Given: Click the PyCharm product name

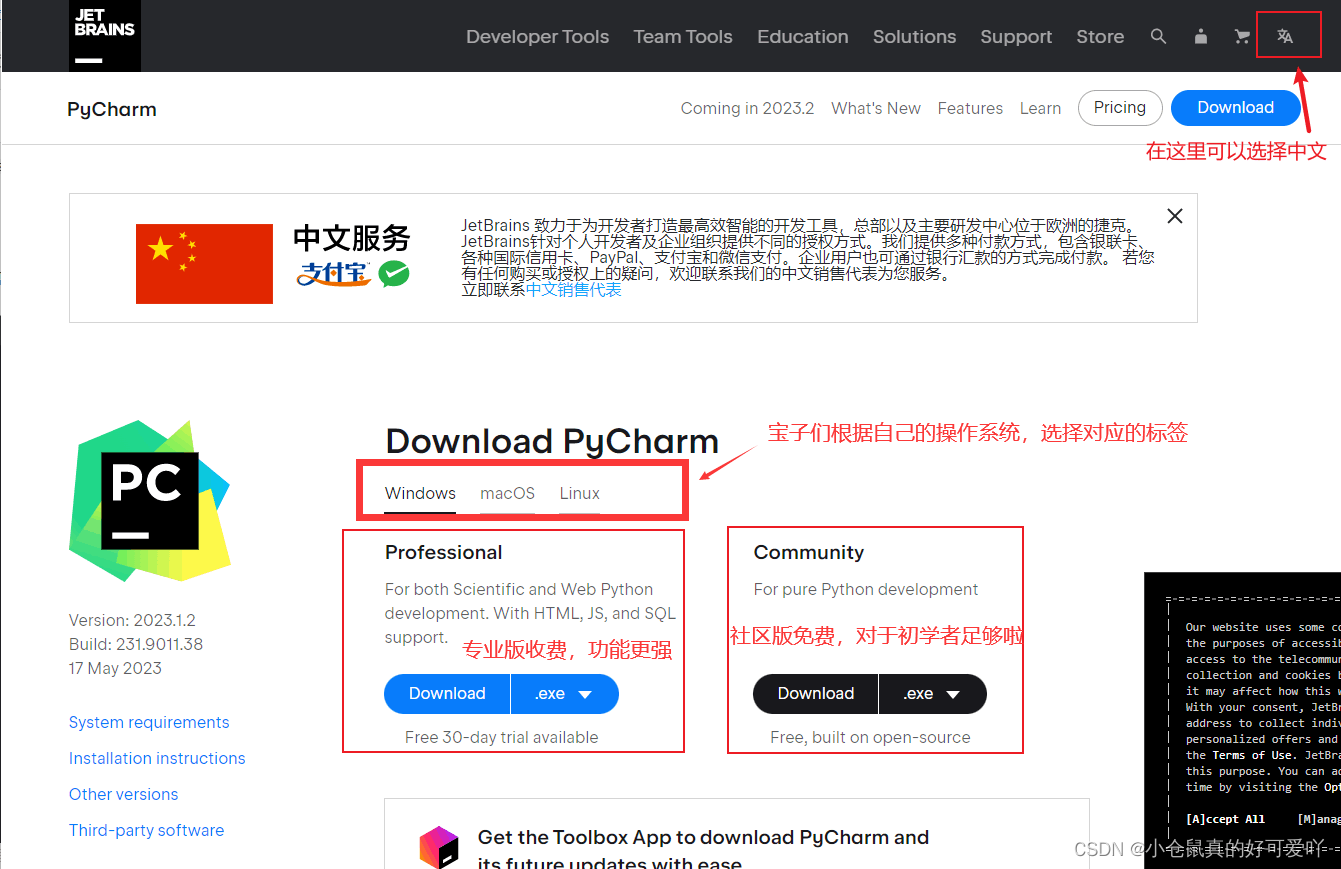Looking at the screenshot, I should click(x=112, y=110).
